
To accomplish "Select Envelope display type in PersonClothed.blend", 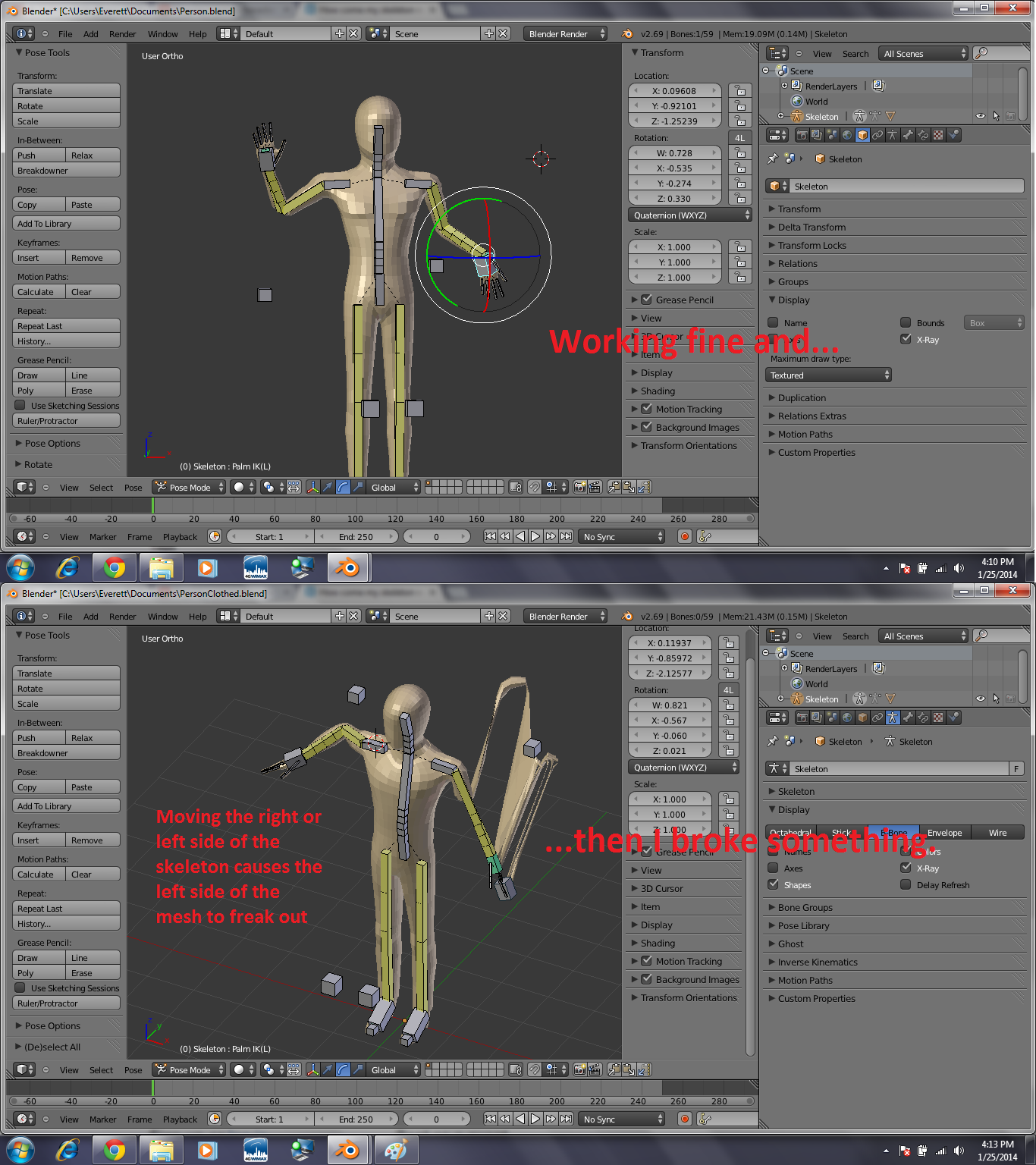I will 944,833.
